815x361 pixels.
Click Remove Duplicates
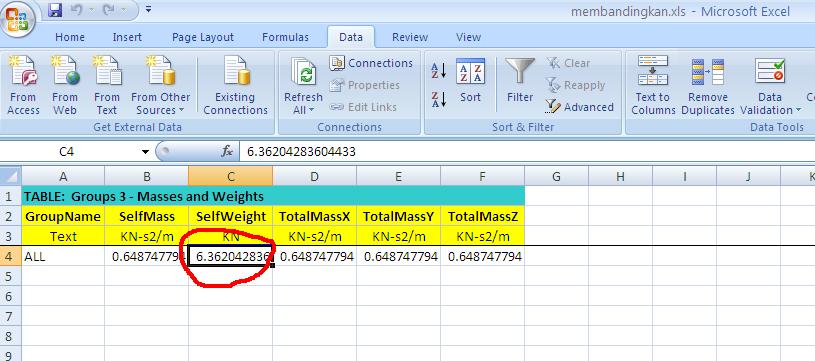tap(708, 86)
